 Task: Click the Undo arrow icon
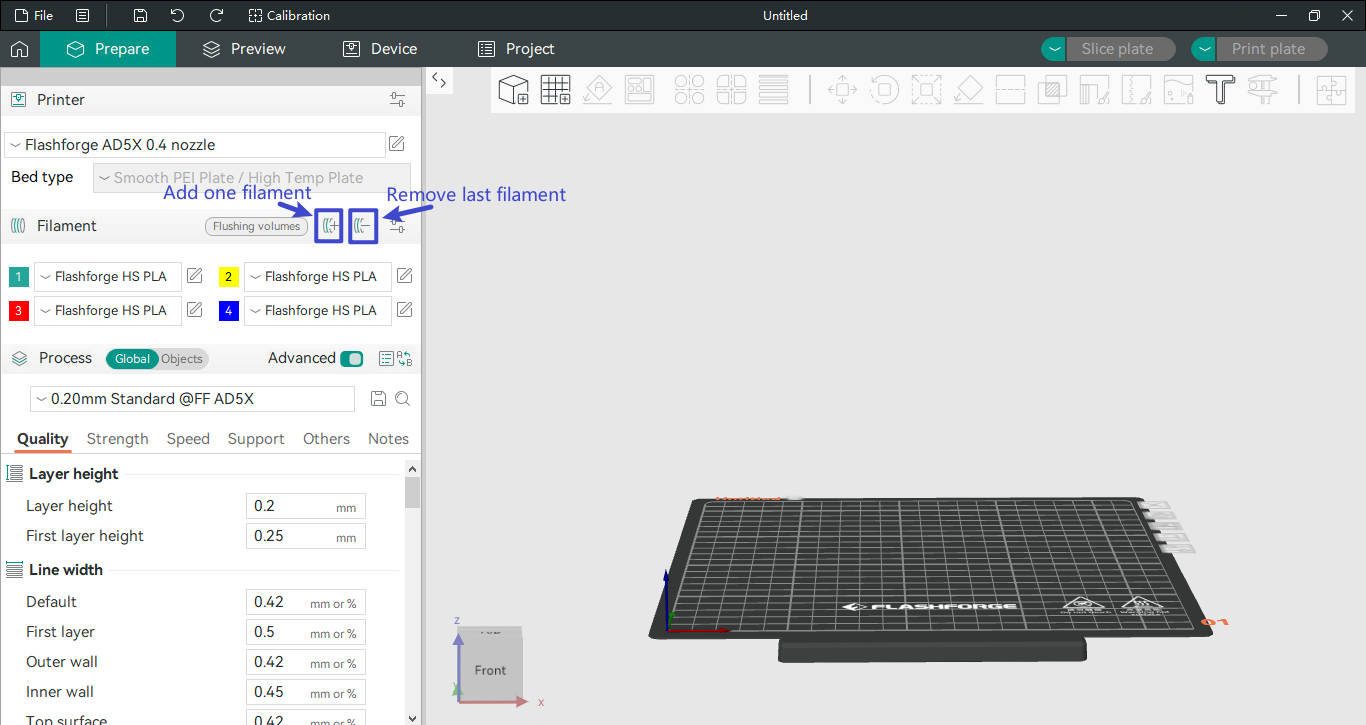coord(177,15)
